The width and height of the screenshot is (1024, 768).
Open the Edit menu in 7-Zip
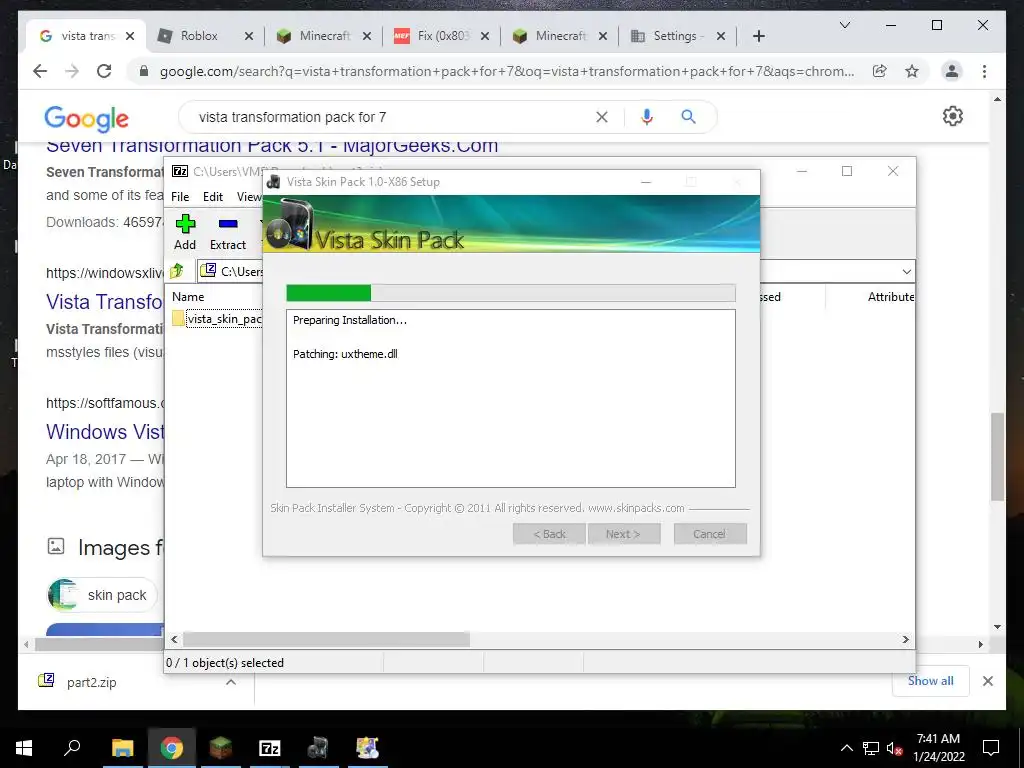coord(213,197)
